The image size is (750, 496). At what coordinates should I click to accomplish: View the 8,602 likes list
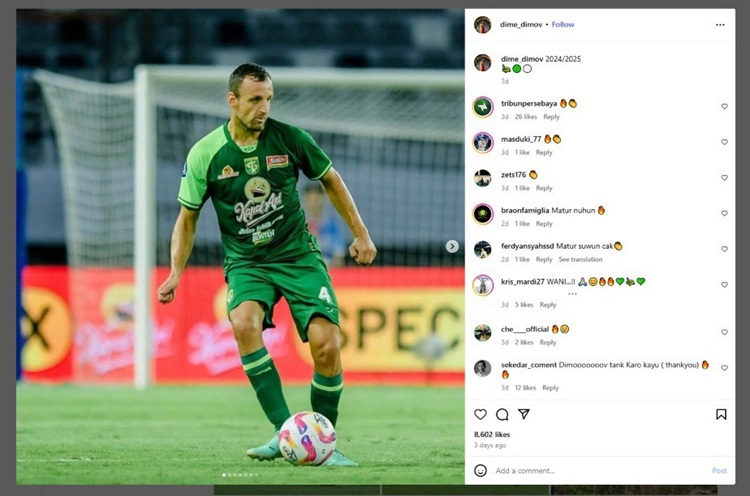[x=492, y=435]
